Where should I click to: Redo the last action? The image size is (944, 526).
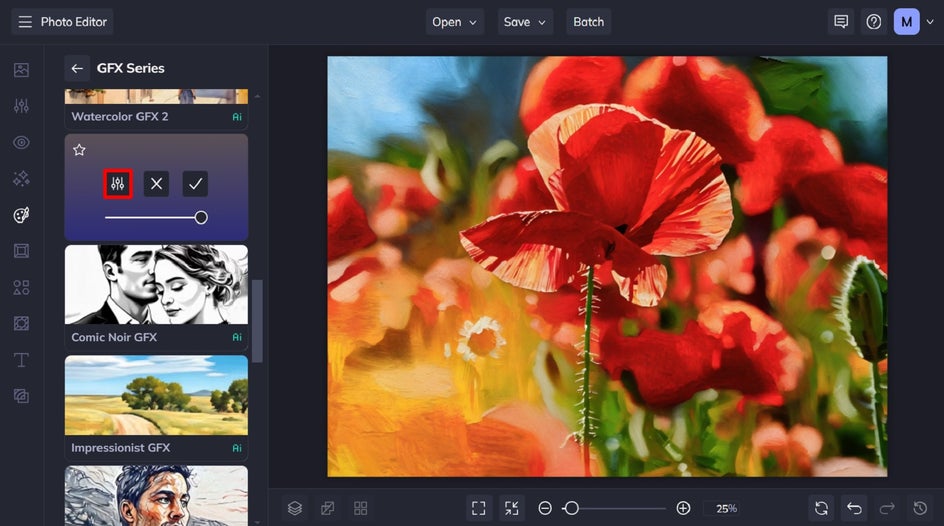(x=887, y=509)
